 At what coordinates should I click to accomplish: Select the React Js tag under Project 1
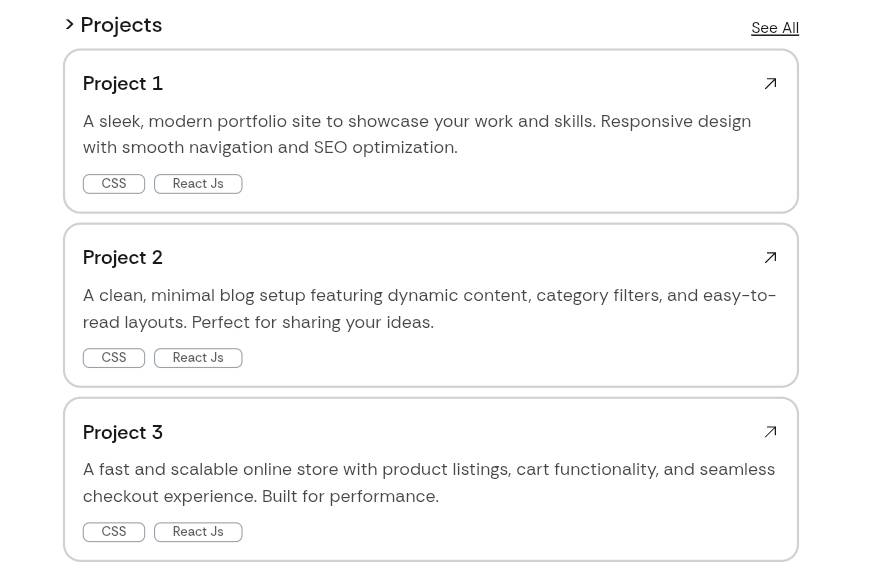(197, 183)
